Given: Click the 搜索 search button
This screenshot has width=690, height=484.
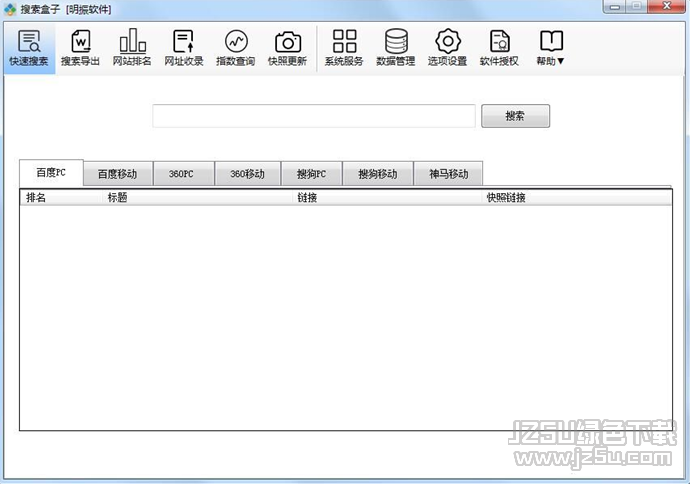Looking at the screenshot, I should 515,116.
